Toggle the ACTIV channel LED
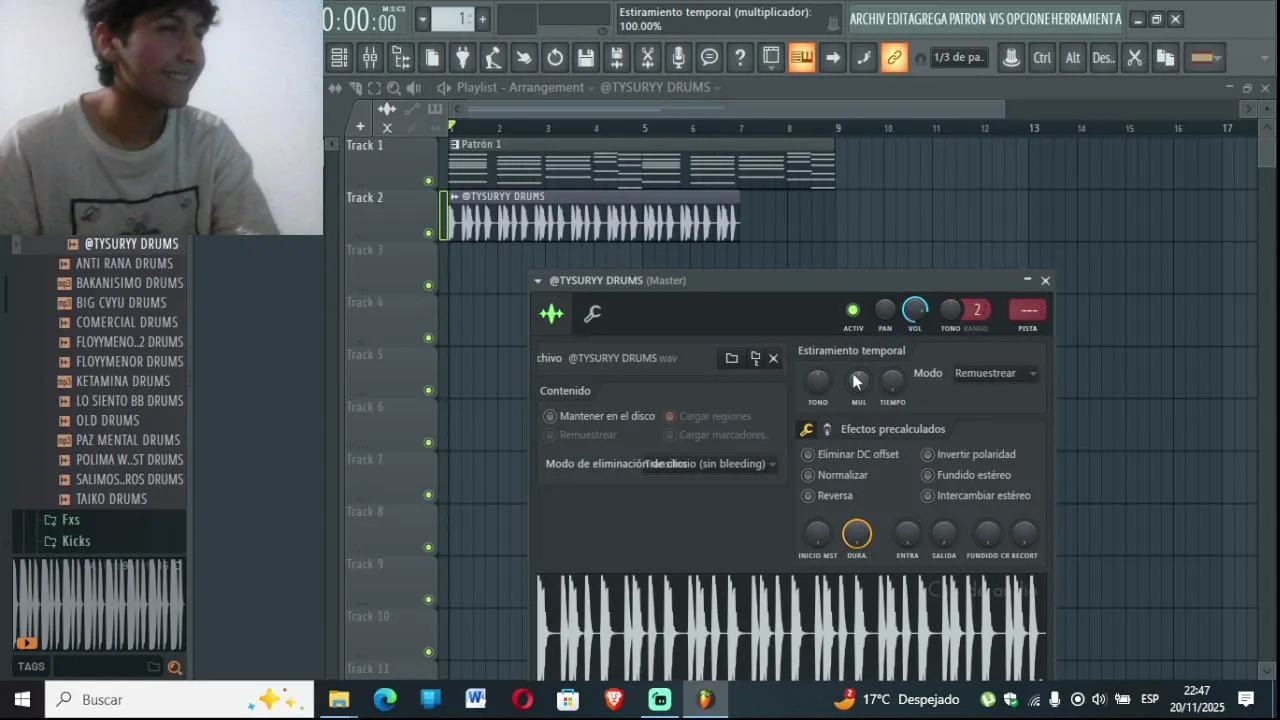 (853, 311)
